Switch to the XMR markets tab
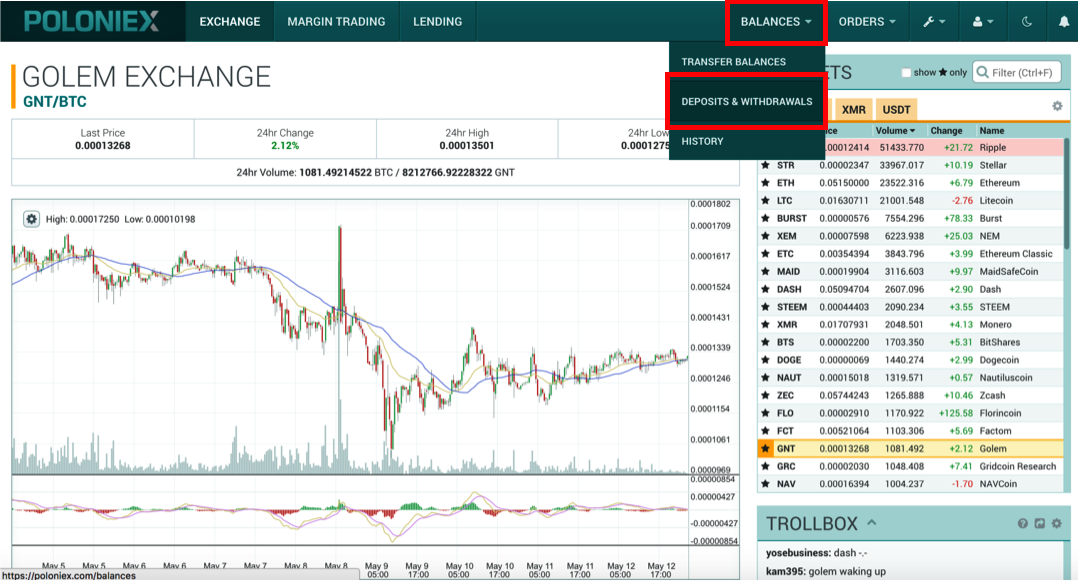This screenshot has width=1079, height=581. (x=853, y=109)
